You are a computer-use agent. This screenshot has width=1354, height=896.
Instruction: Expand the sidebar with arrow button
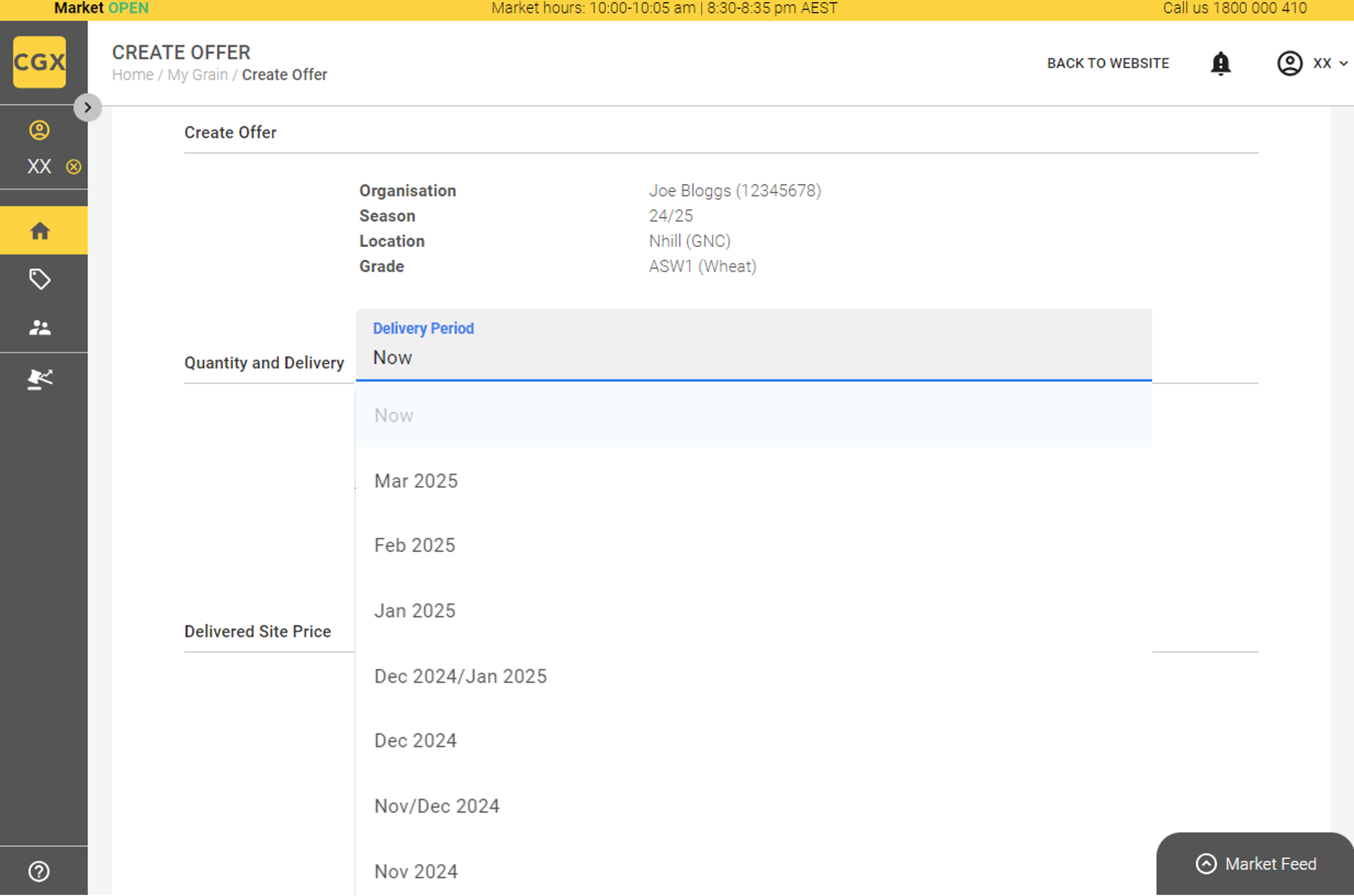point(88,107)
